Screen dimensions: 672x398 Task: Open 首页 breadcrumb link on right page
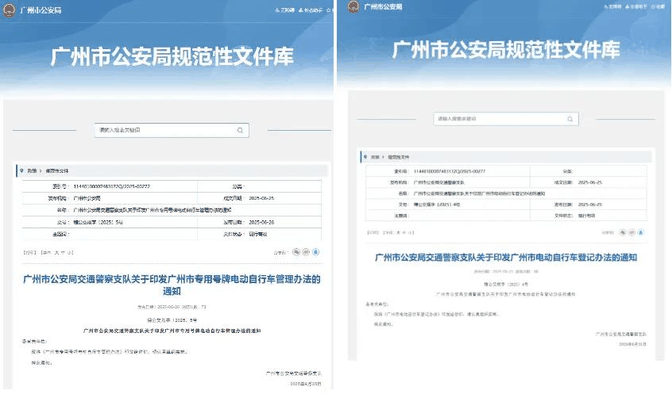375,157
